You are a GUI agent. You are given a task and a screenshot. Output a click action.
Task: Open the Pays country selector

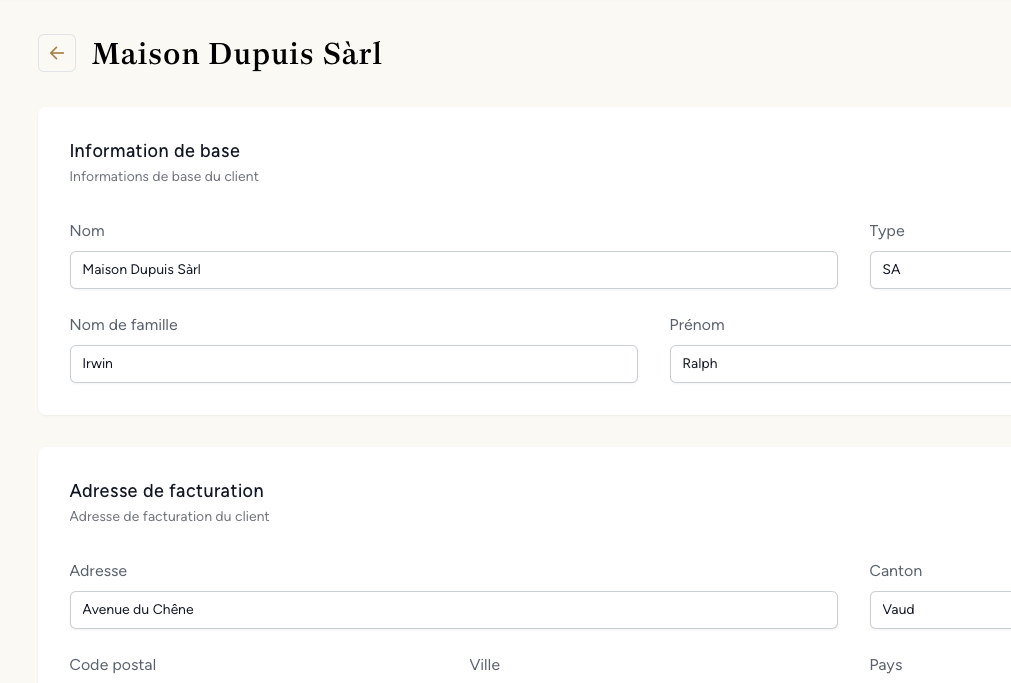[x=940, y=678]
